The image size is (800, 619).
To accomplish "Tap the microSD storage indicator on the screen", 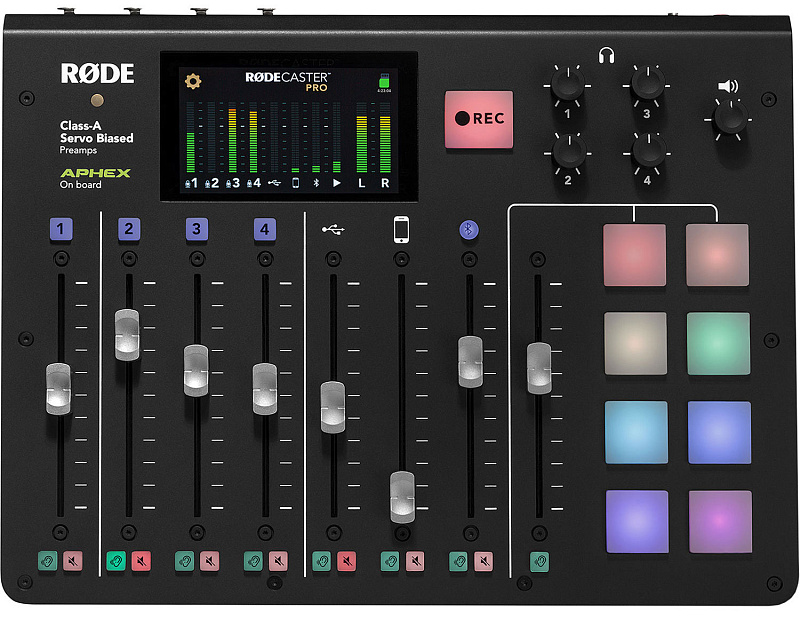I will tap(382, 79).
